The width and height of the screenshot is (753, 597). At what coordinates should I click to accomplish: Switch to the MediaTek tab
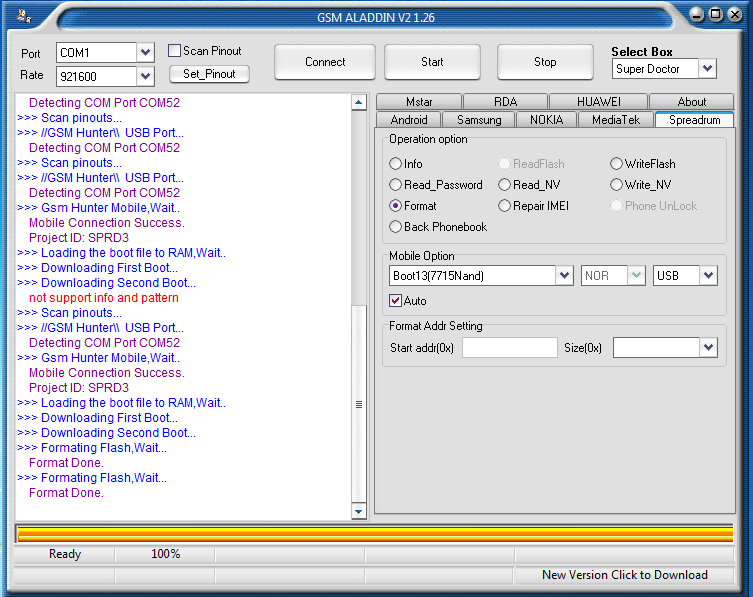point(616,120)
